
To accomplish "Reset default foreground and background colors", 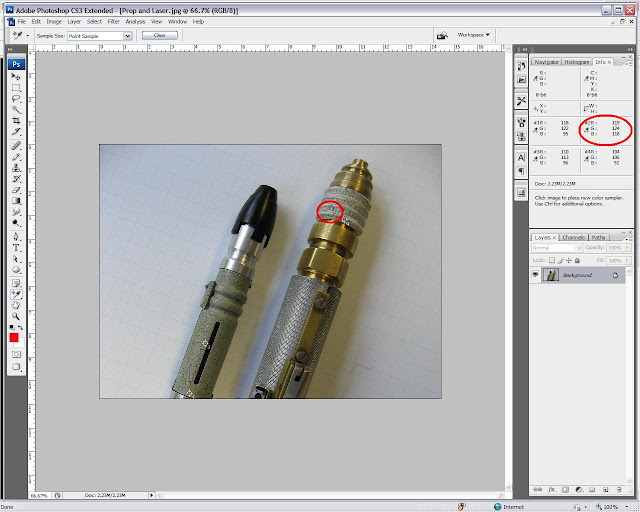I will (12, 327).
